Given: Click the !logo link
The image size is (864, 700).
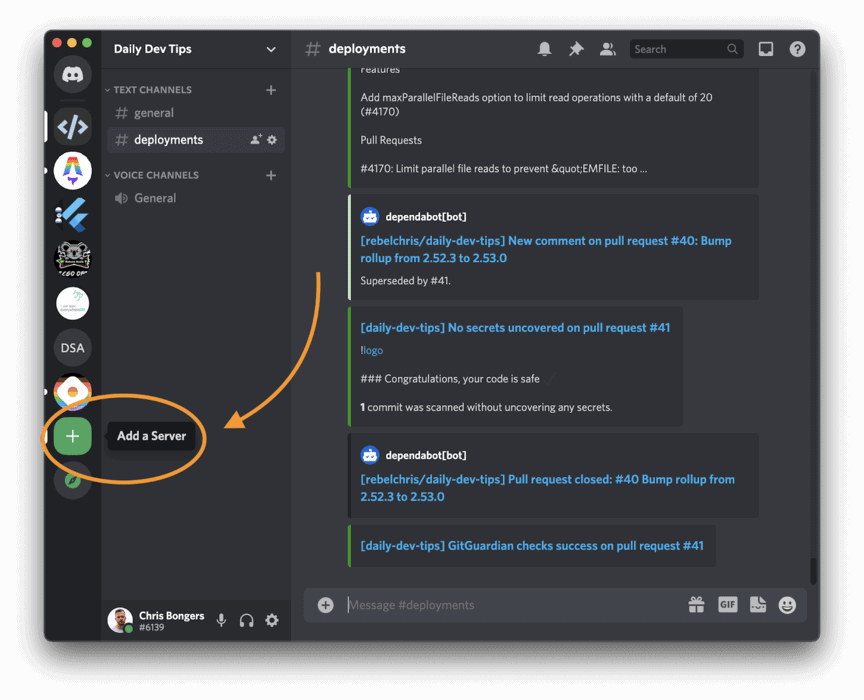Looking at the screenshot, I should pos(372,351).
